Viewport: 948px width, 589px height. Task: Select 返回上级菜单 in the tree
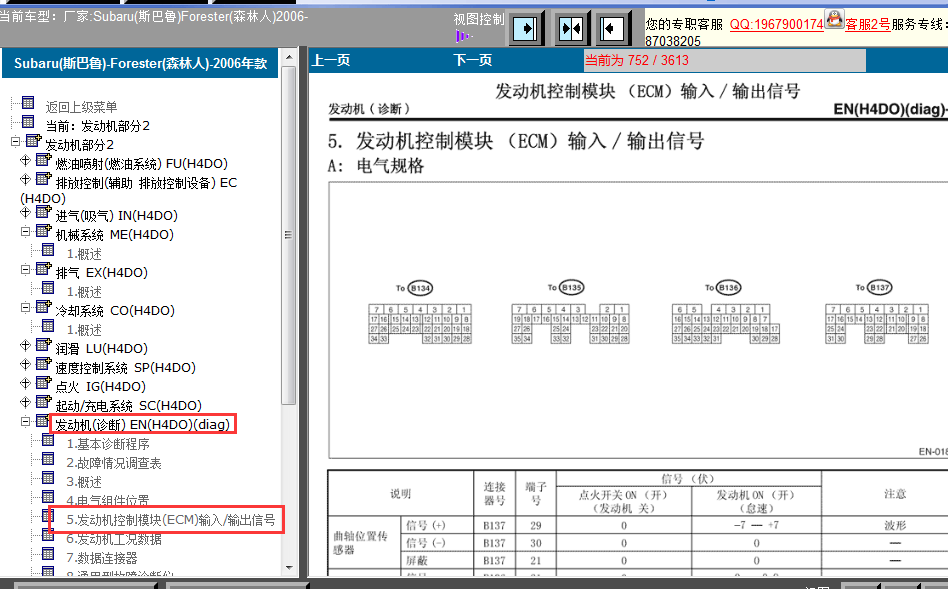click(x=81, y=107)
